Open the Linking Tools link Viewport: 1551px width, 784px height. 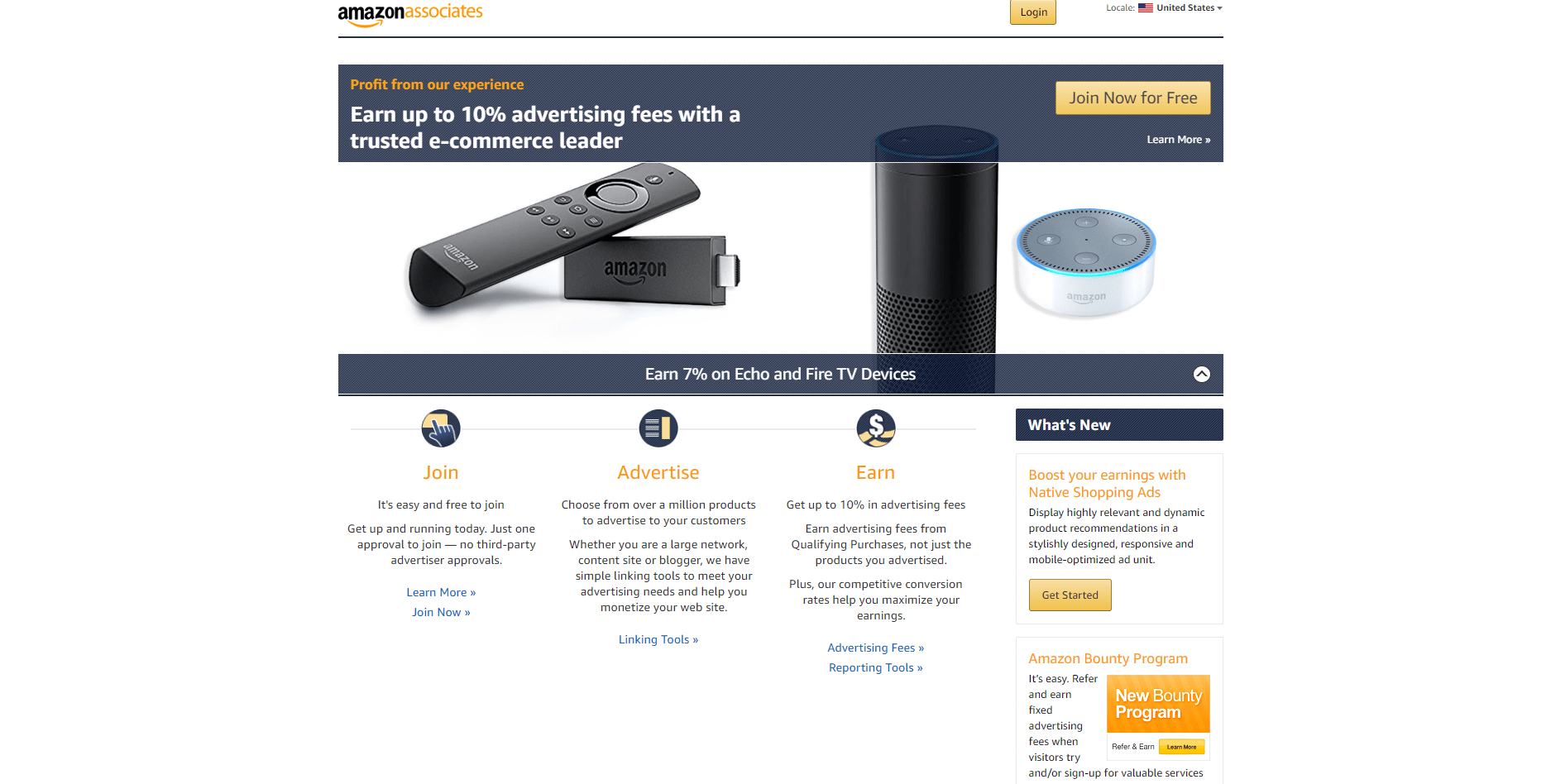658,640
